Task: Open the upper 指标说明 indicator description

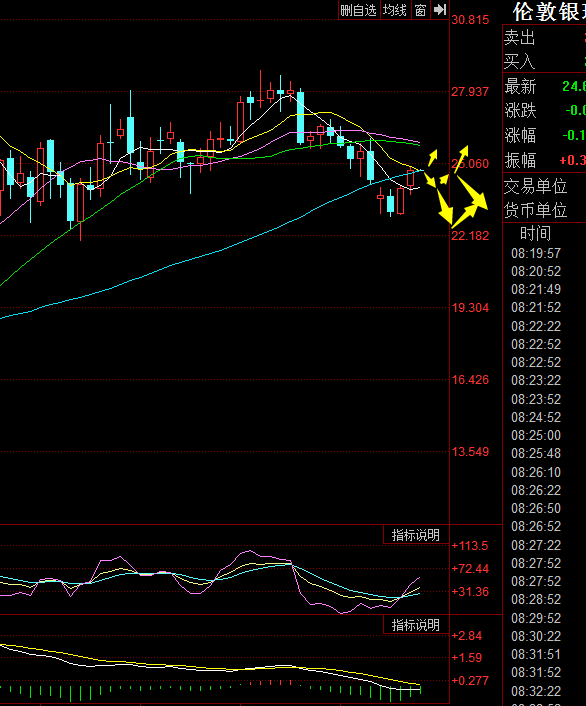Action: (415, 535)
